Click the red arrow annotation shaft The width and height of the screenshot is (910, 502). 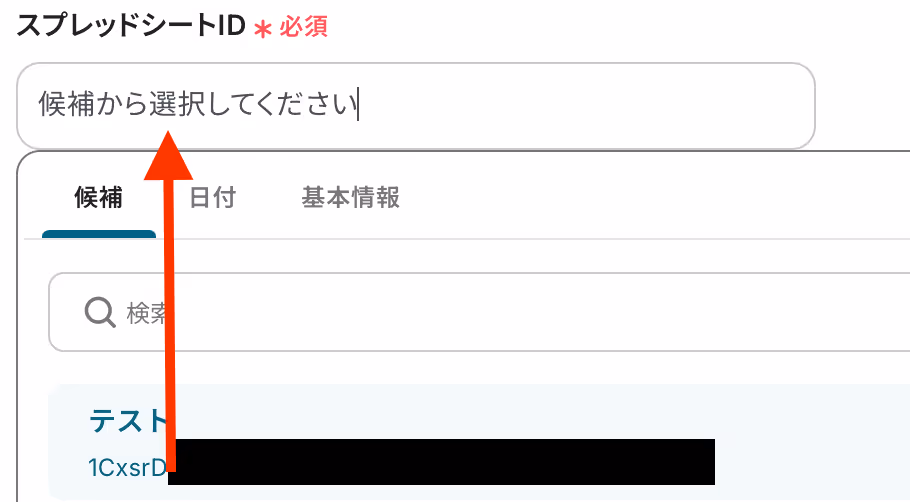pos(169,325)
